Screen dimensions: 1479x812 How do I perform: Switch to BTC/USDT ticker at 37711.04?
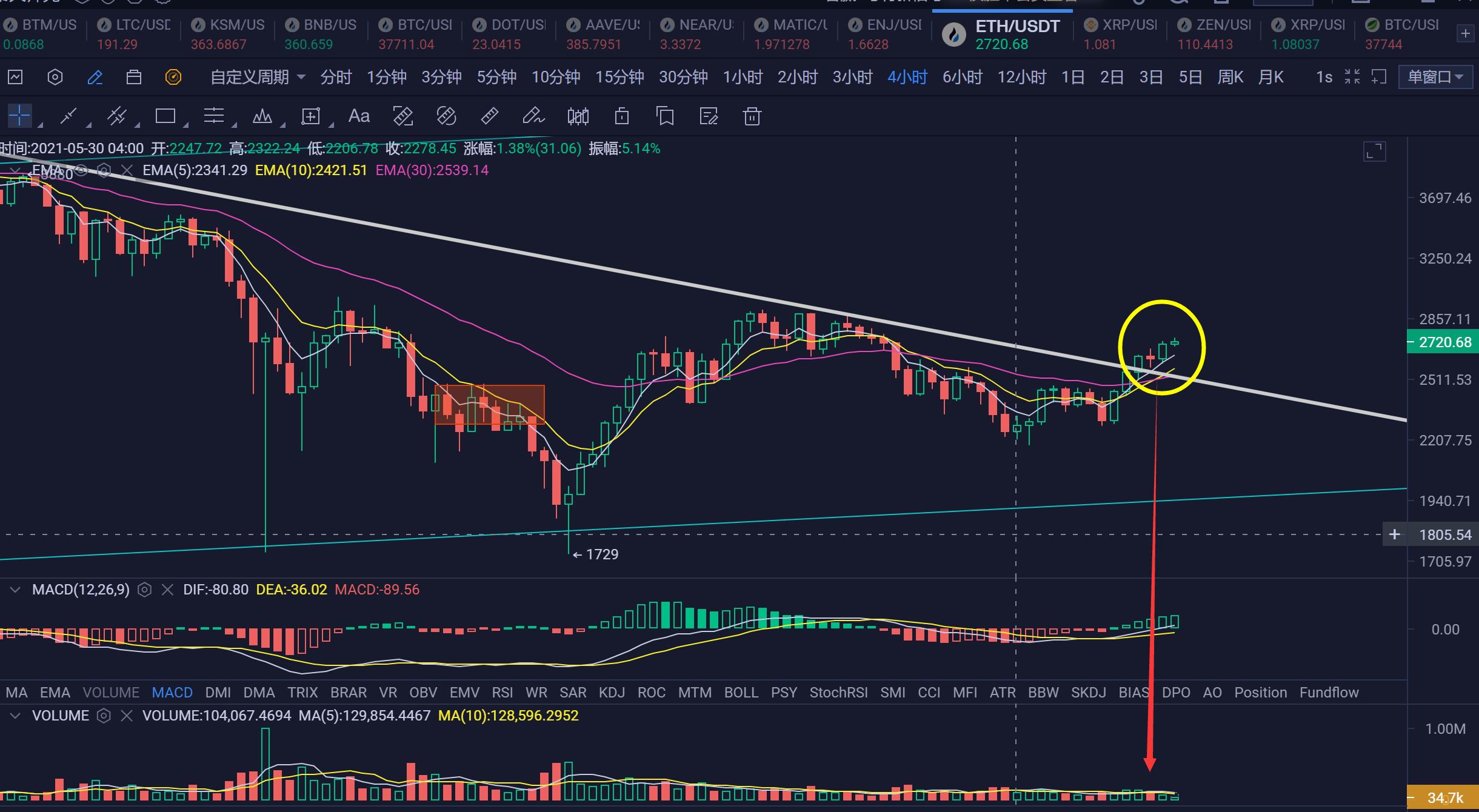pyautogui.click(x=415, y=34)
